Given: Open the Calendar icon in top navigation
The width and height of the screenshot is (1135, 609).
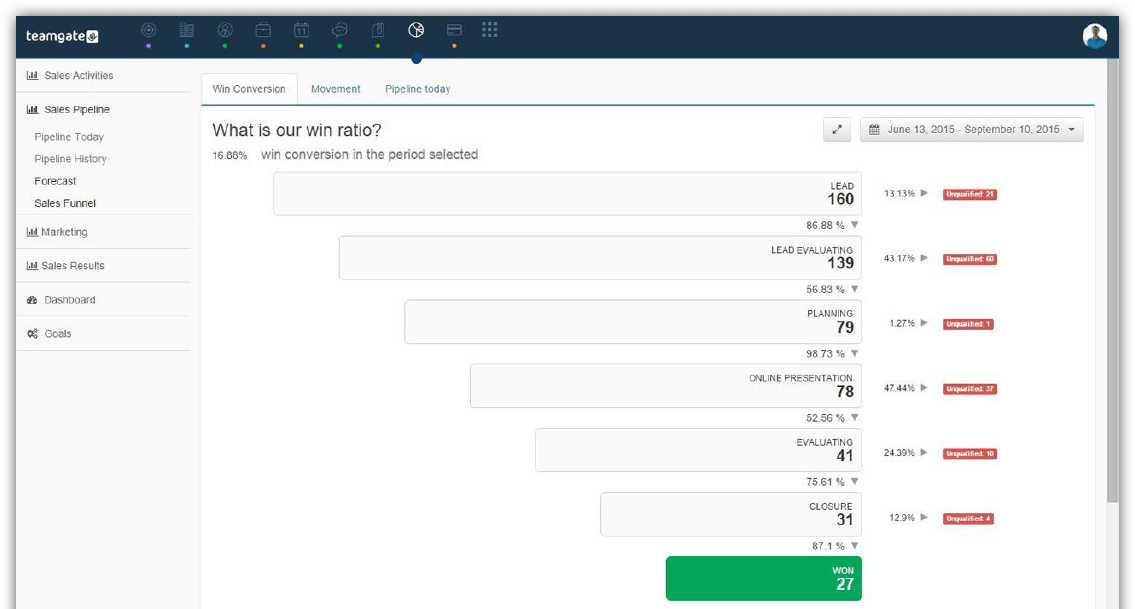Looking at the screenshot, I should [x=301, y=30].
